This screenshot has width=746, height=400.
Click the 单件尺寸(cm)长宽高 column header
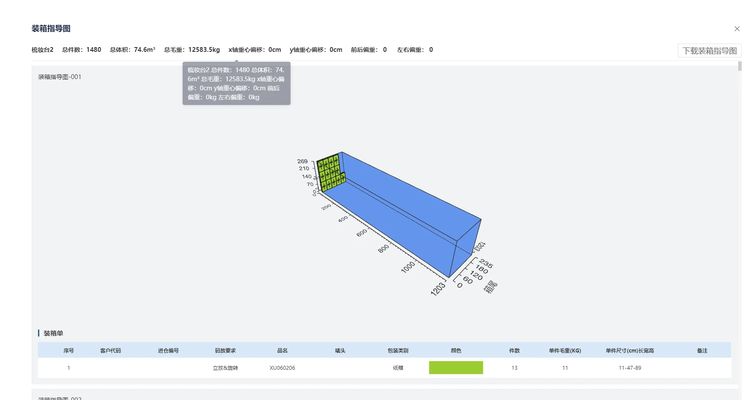coord(629,351)
